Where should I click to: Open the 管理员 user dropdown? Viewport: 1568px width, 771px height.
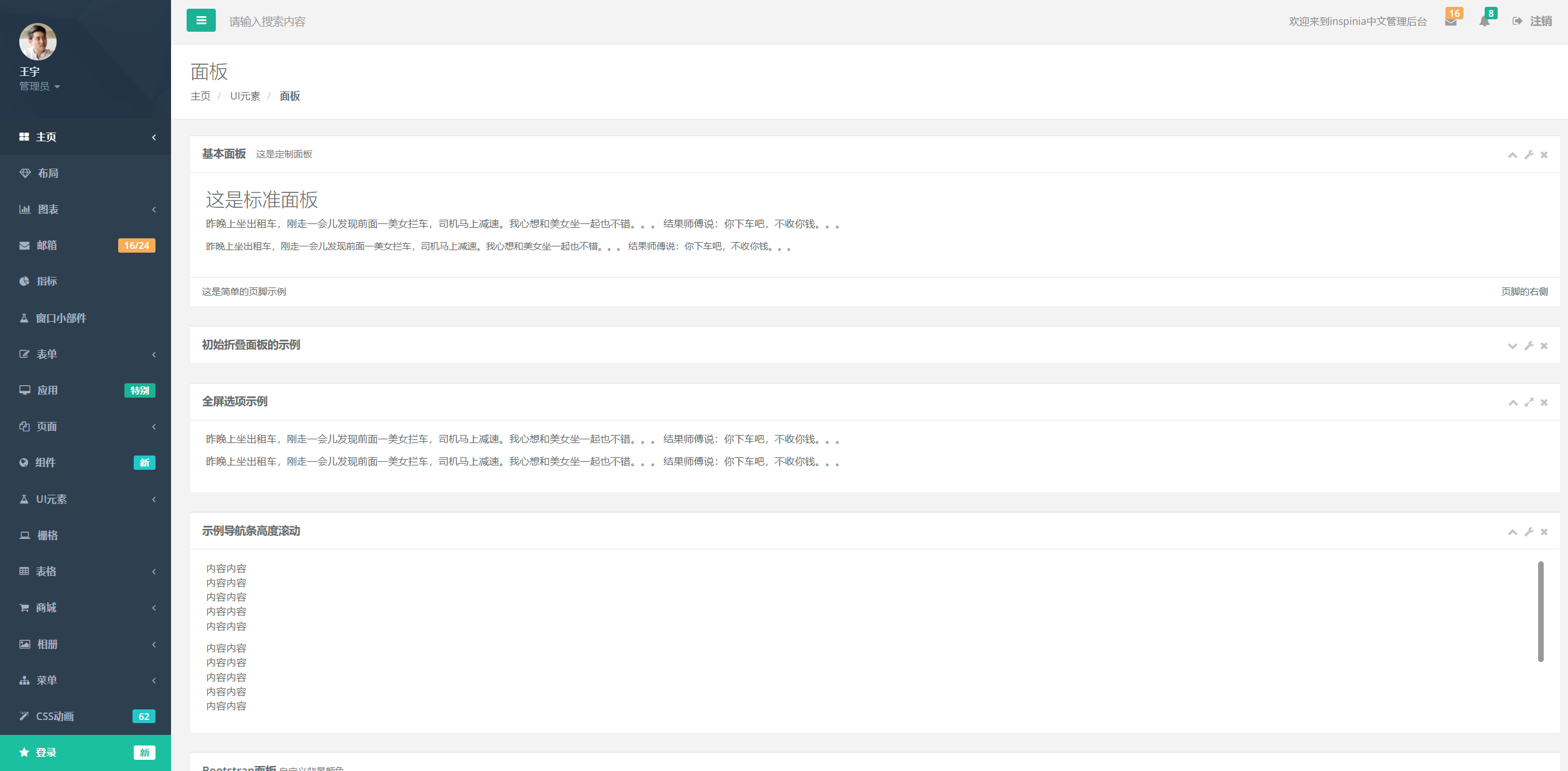tap(40, 86)
